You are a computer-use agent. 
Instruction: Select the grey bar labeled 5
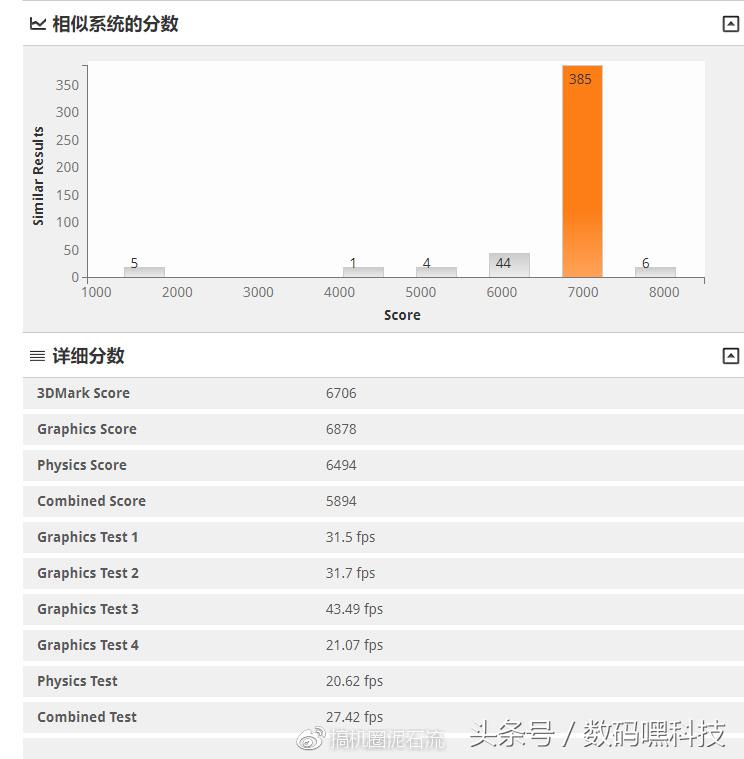(x=144, y=272)
